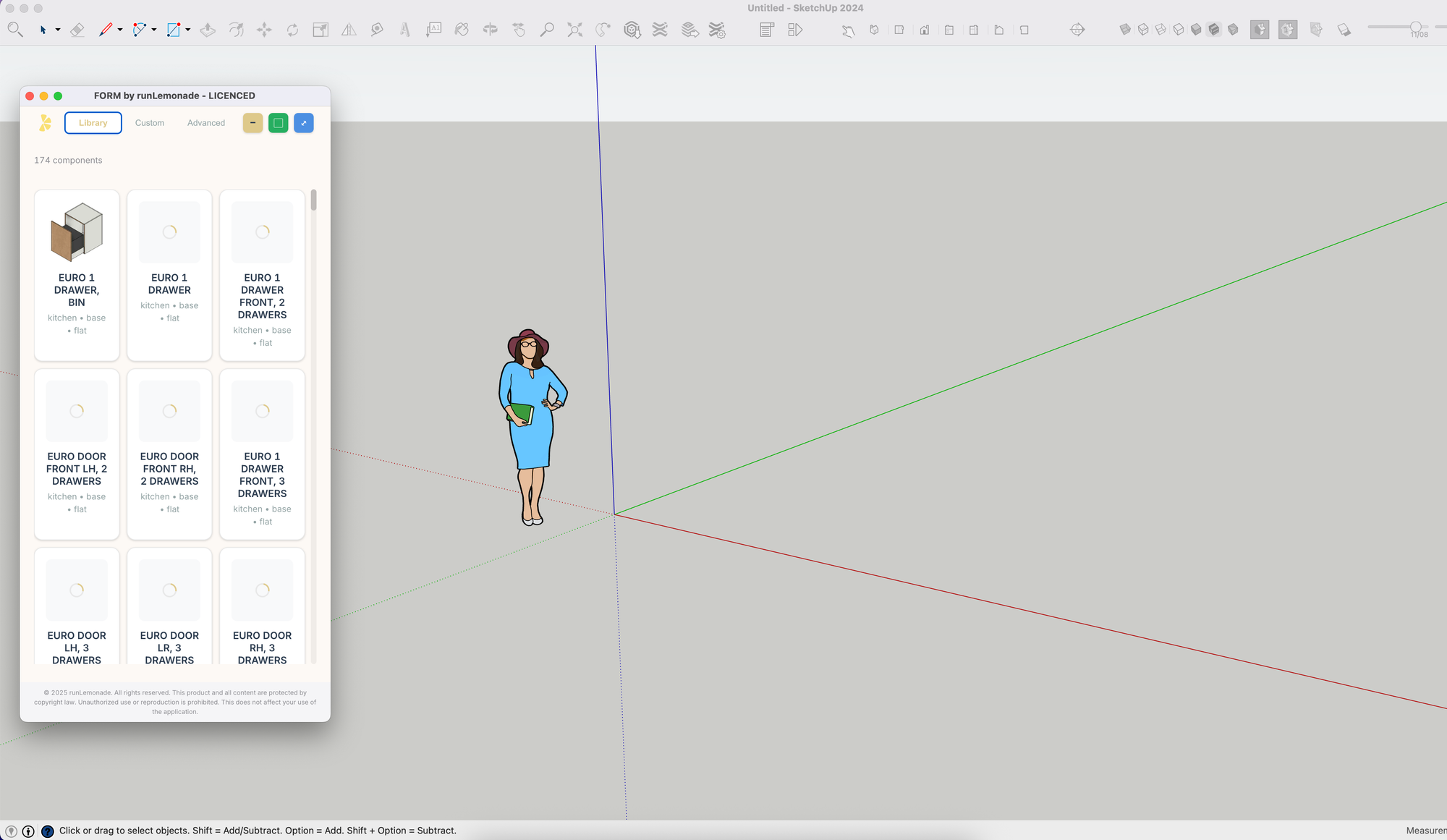Image resolution: width=1447 pixels, height=840 pixels.
Task: Select EURO DOOR RH, 3 DRAWERS card
Action: [x=263, y=606]
